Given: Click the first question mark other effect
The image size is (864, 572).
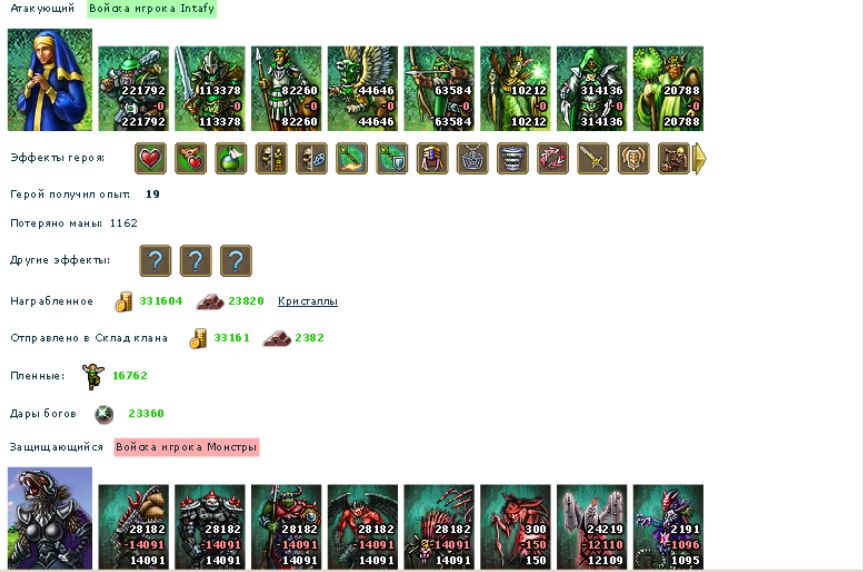Looking at the screenshot, I should 155,261.
